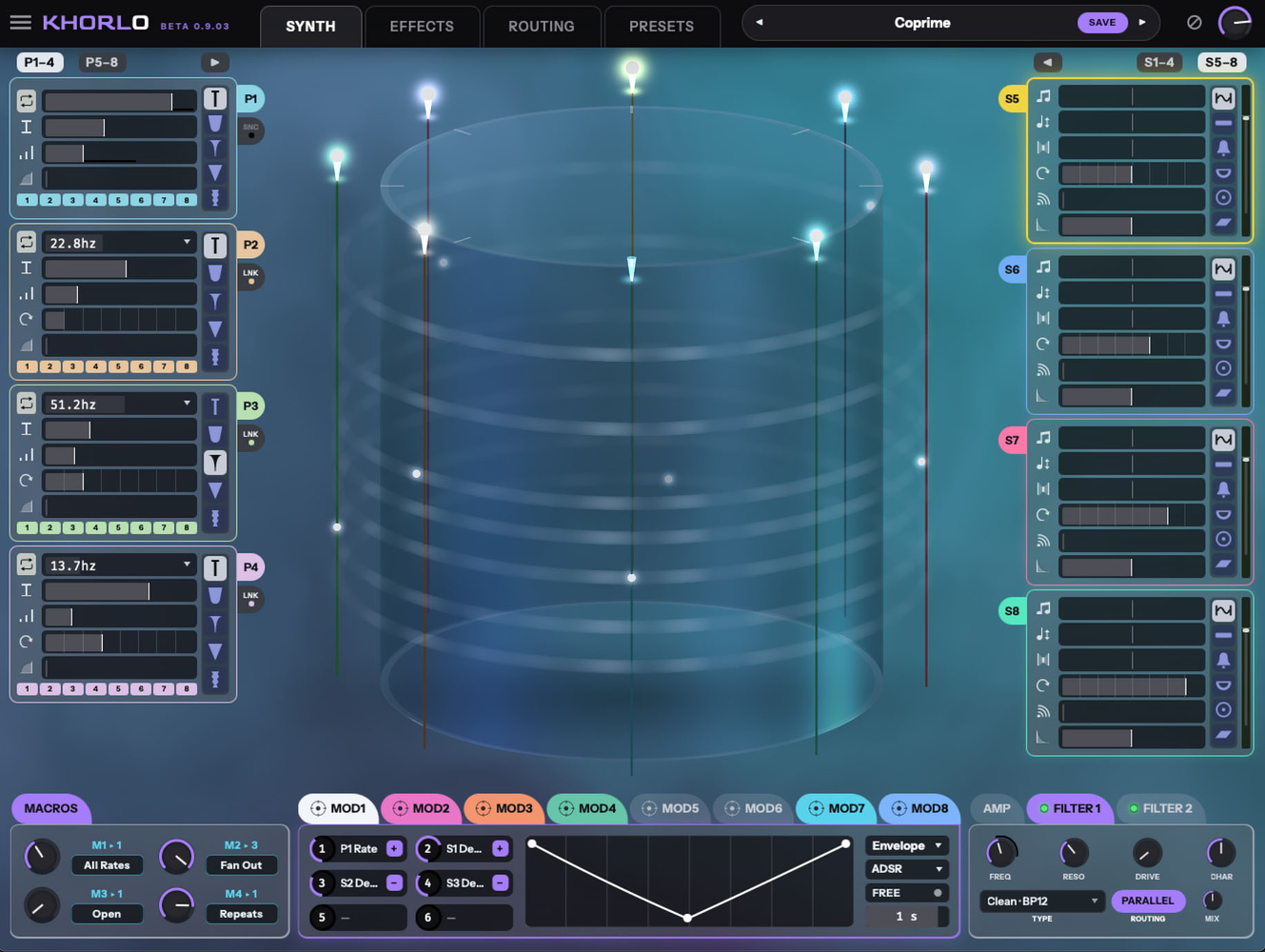Screen dimensions: 1265x952
Task: Open the Envelope type dropdown
Action: 907,845
